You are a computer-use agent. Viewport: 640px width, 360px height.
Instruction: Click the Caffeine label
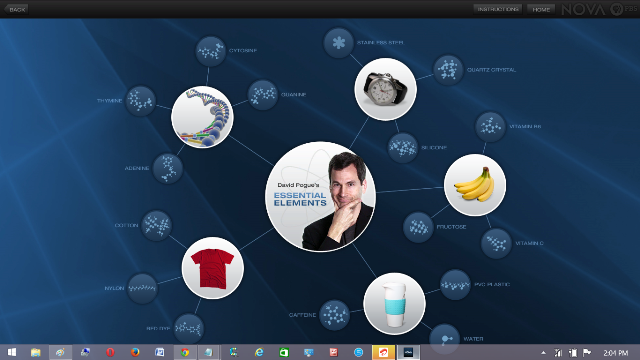(x=302, y=315)
